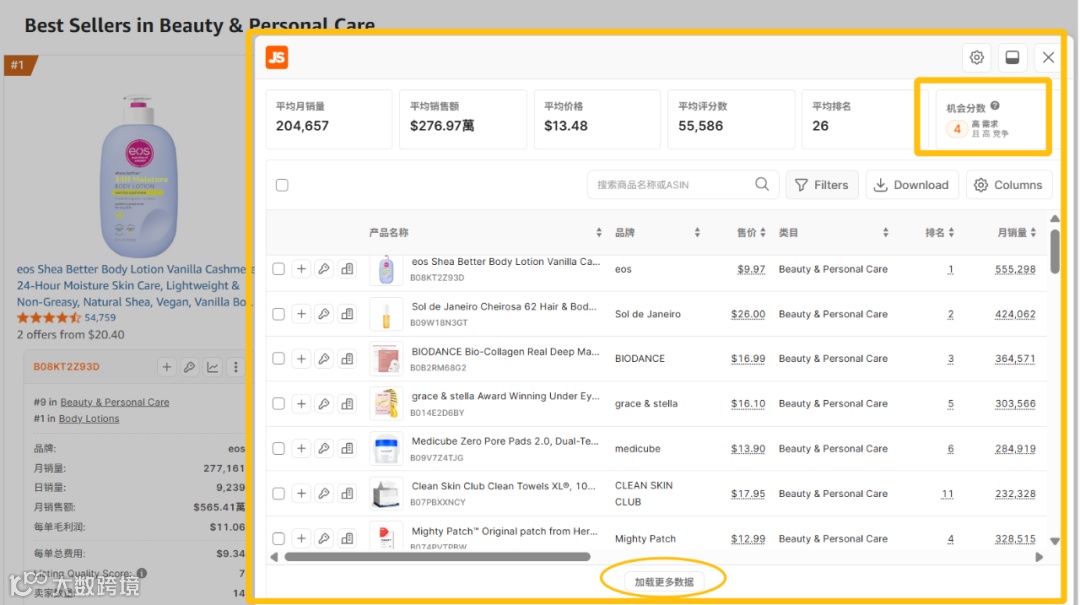Click plus icon for eos Shea Better row
This screenshot has height=605, width=1080.
coord(301,269)
